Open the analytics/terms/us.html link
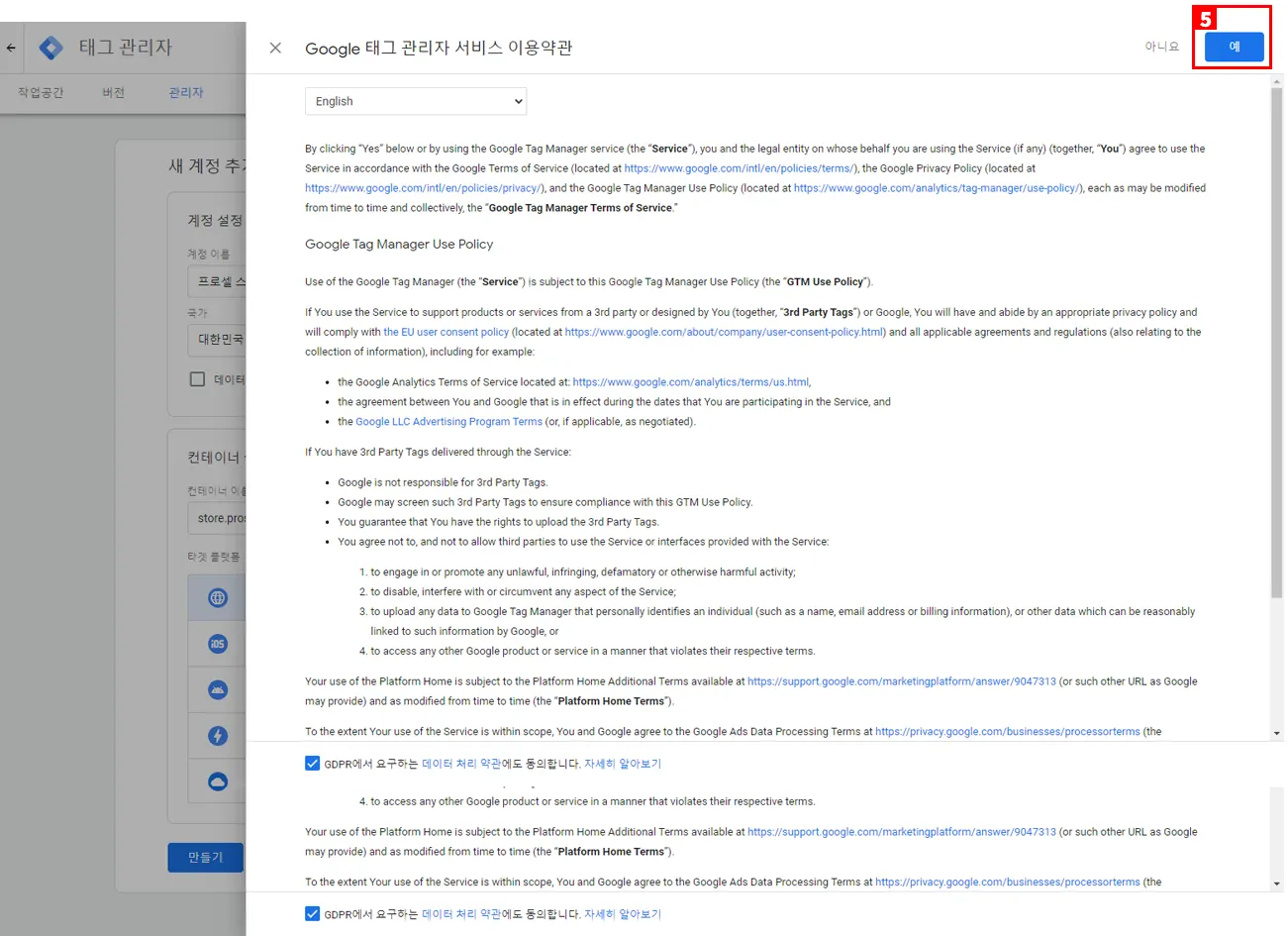Screen dimensions: 1288x936 coord(691,382)
